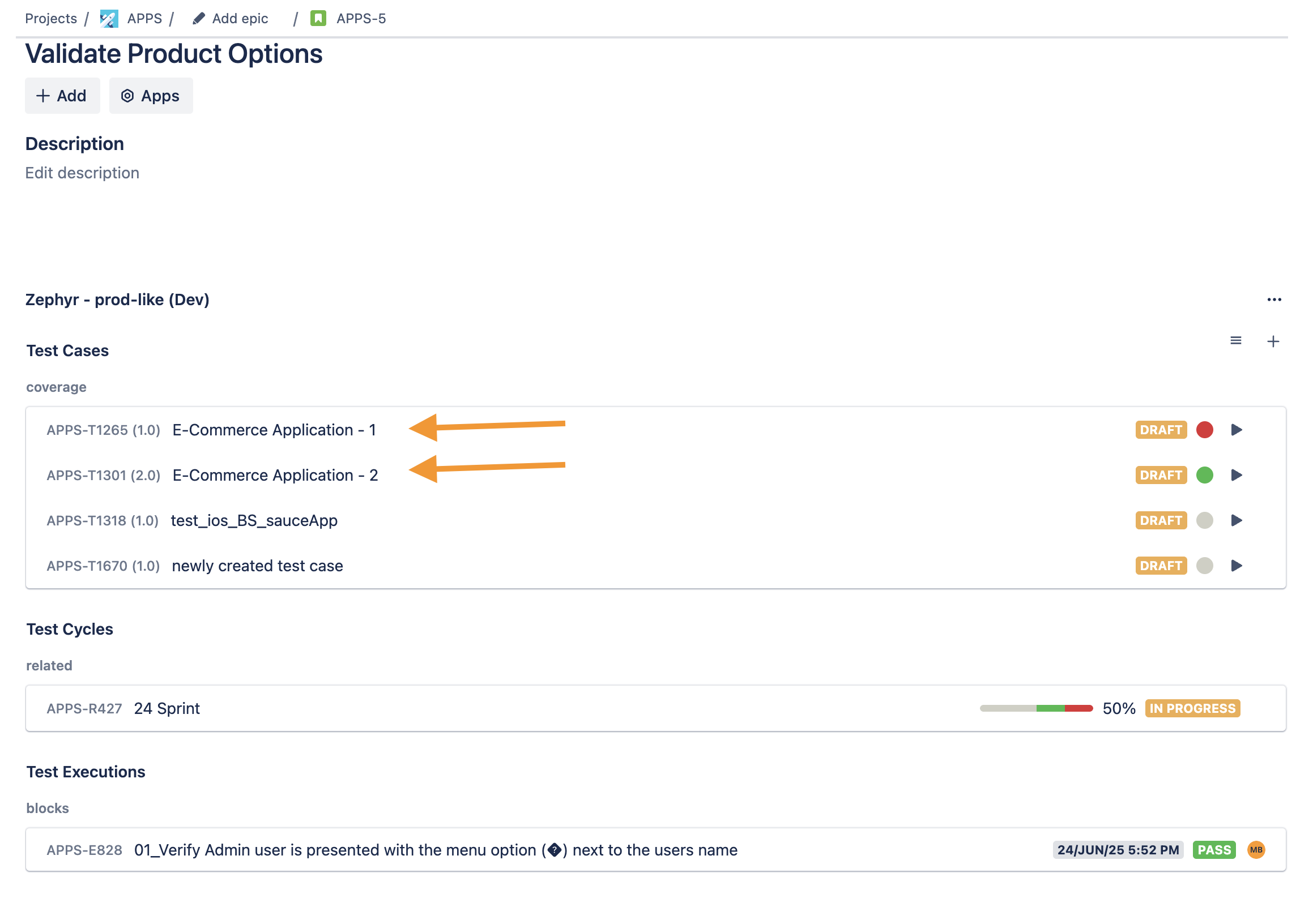This screenshot has height=924, width=1313.
Task: Click the 24 Sprint progress bar
Action: [1035, 708]
